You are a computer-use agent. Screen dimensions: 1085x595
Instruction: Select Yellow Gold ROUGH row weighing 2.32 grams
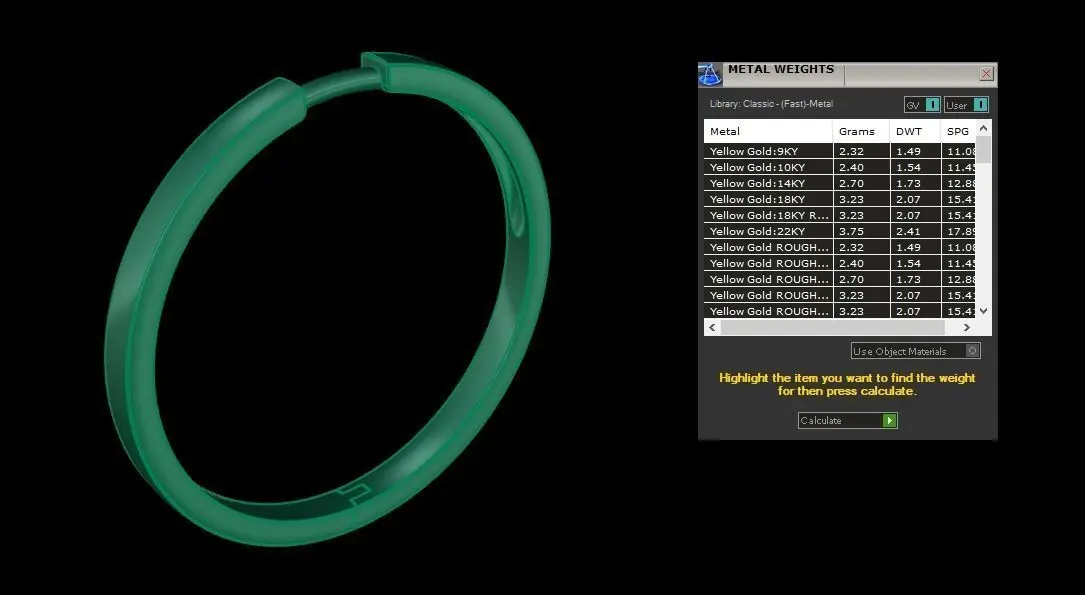pos(839,247)
